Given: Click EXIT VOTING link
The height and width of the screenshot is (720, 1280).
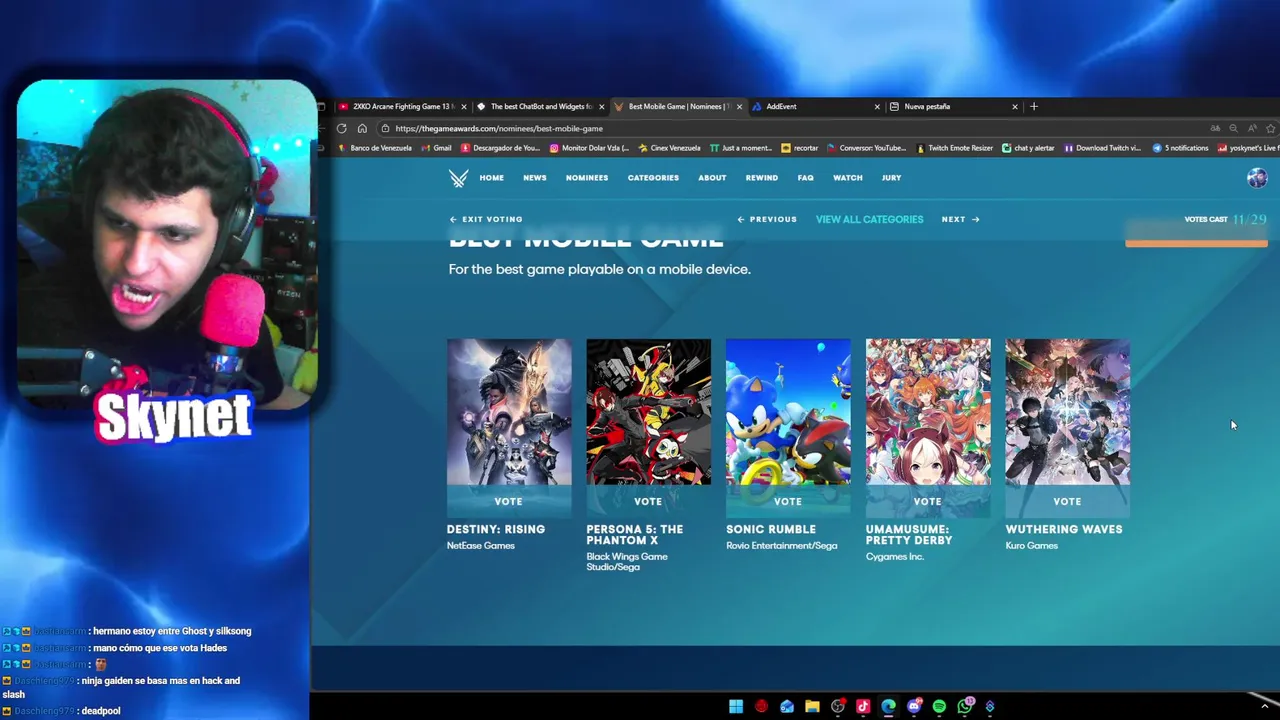Looking at the screenshot, I should click(486, 219).
